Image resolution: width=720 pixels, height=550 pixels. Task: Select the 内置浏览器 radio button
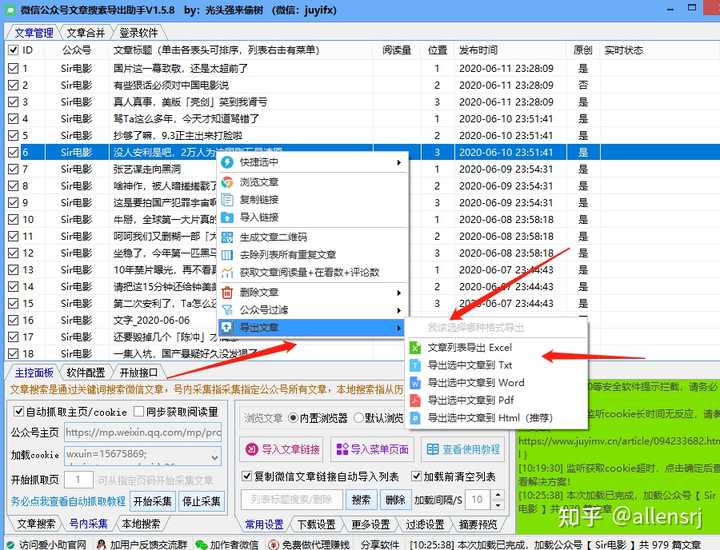pos(293,418)
